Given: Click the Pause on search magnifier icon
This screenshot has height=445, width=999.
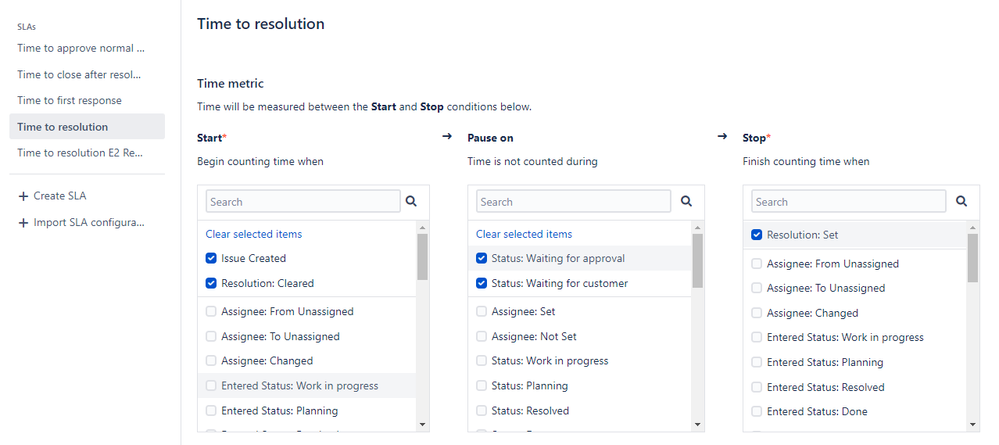Looking at the screenshot, I should 686,201.
